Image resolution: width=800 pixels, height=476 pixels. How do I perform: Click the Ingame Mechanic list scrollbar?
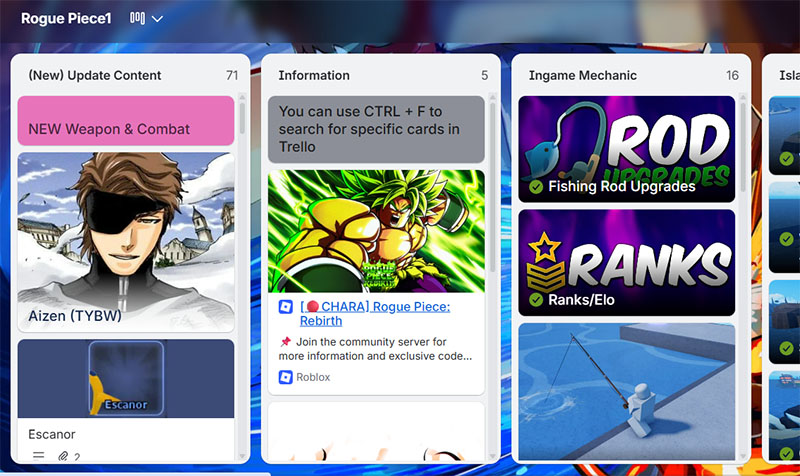[743, 147]
